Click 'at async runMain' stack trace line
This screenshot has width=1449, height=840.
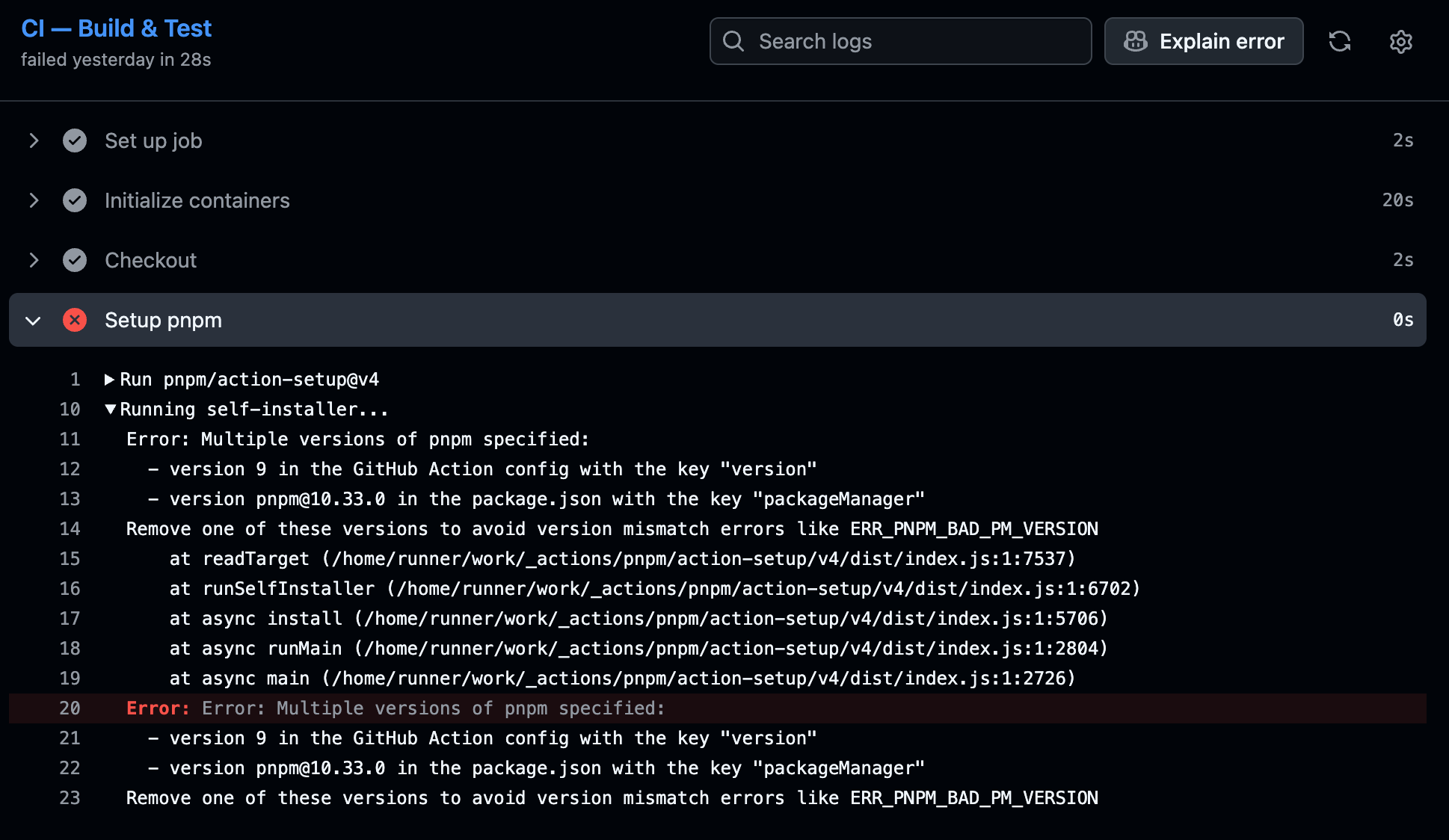tap(639, 649)
